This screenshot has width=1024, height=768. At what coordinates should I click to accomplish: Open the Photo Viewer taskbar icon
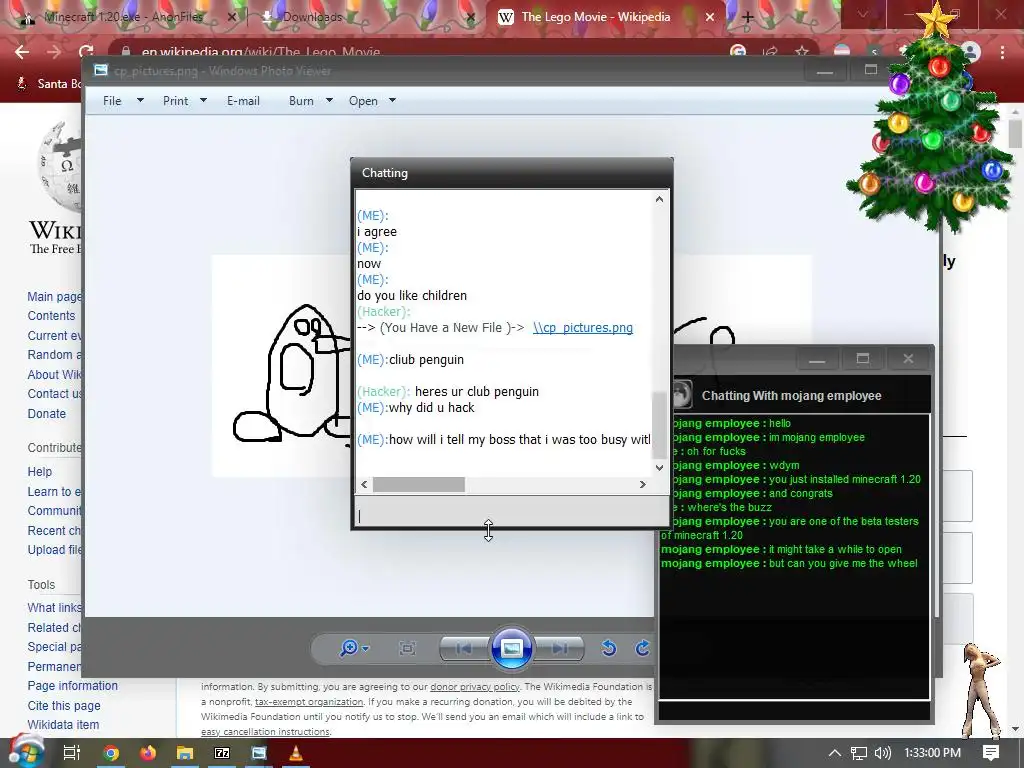tap(259, 753)
